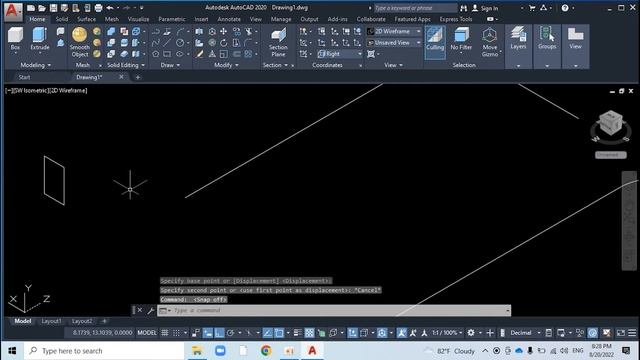Click the Sign In button
The width and height of the screenshot is (640, 360).
485,8
